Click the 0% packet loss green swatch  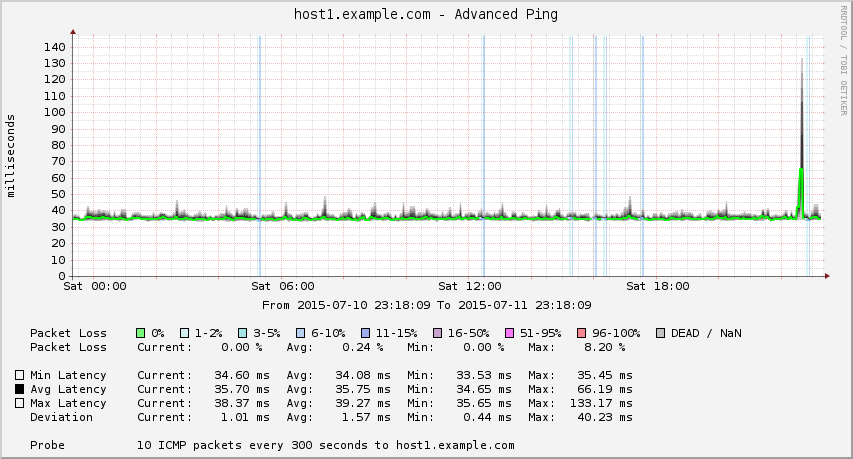pyautogui.click(x=141, y=333)
